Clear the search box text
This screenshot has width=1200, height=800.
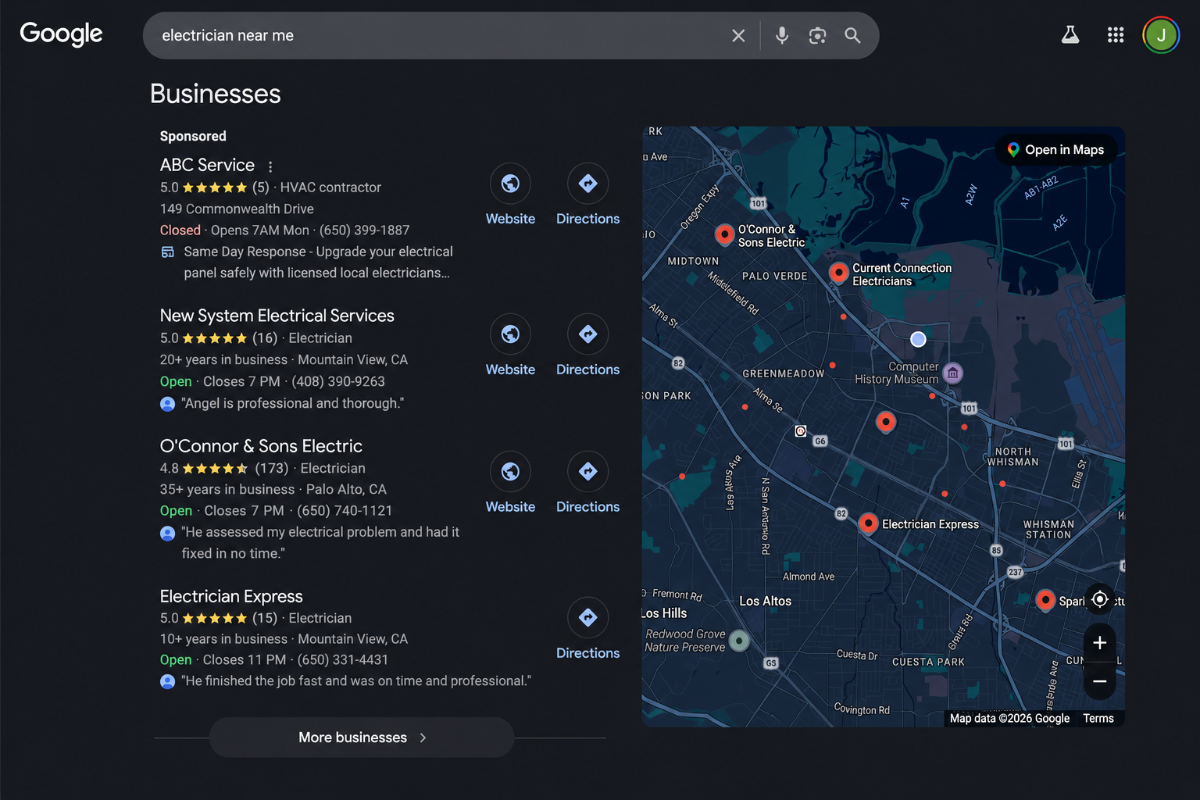click(738, 36)
